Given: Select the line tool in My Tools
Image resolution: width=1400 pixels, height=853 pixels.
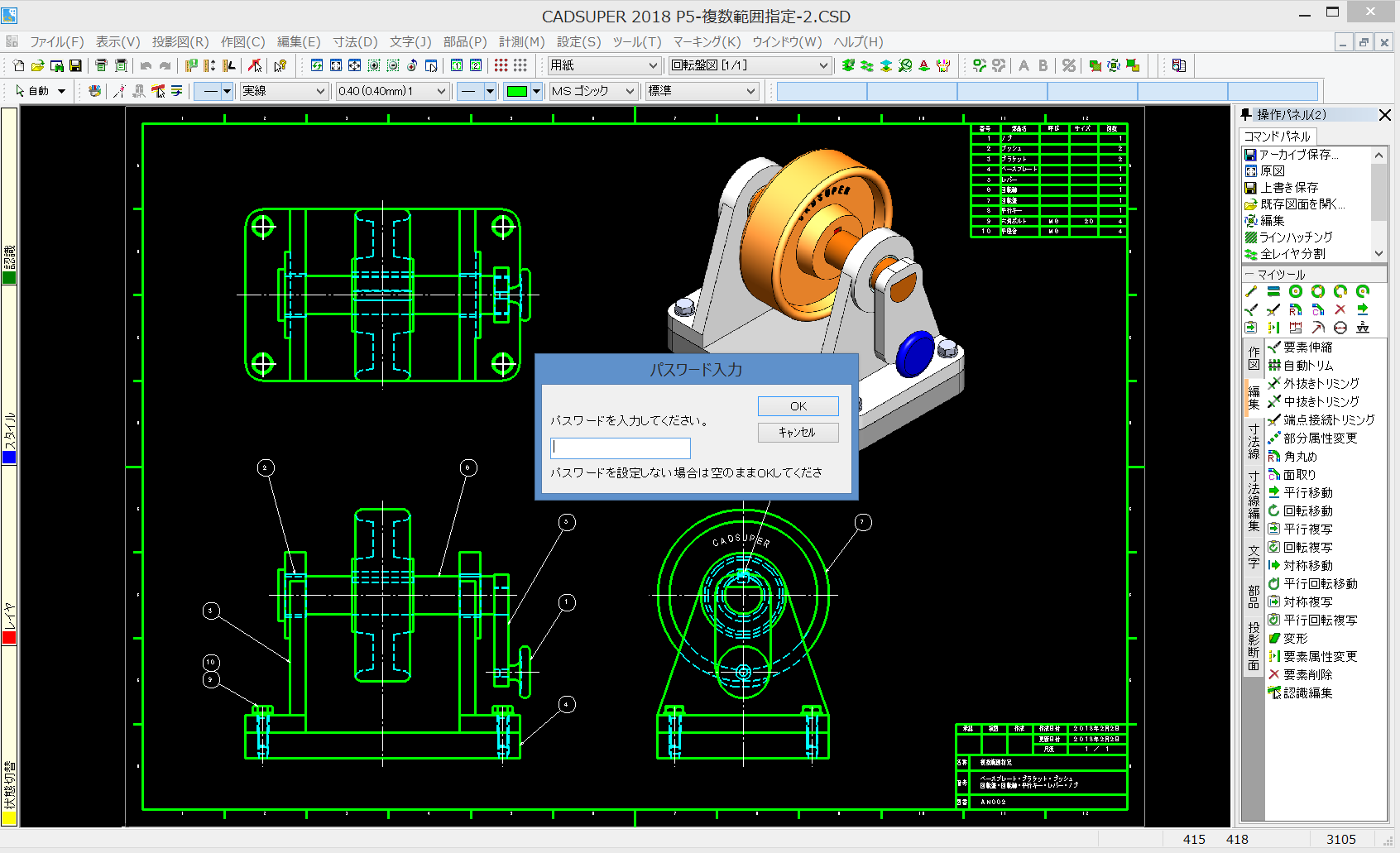Looking at the screenshot, I should click(x=1251, y=291).
